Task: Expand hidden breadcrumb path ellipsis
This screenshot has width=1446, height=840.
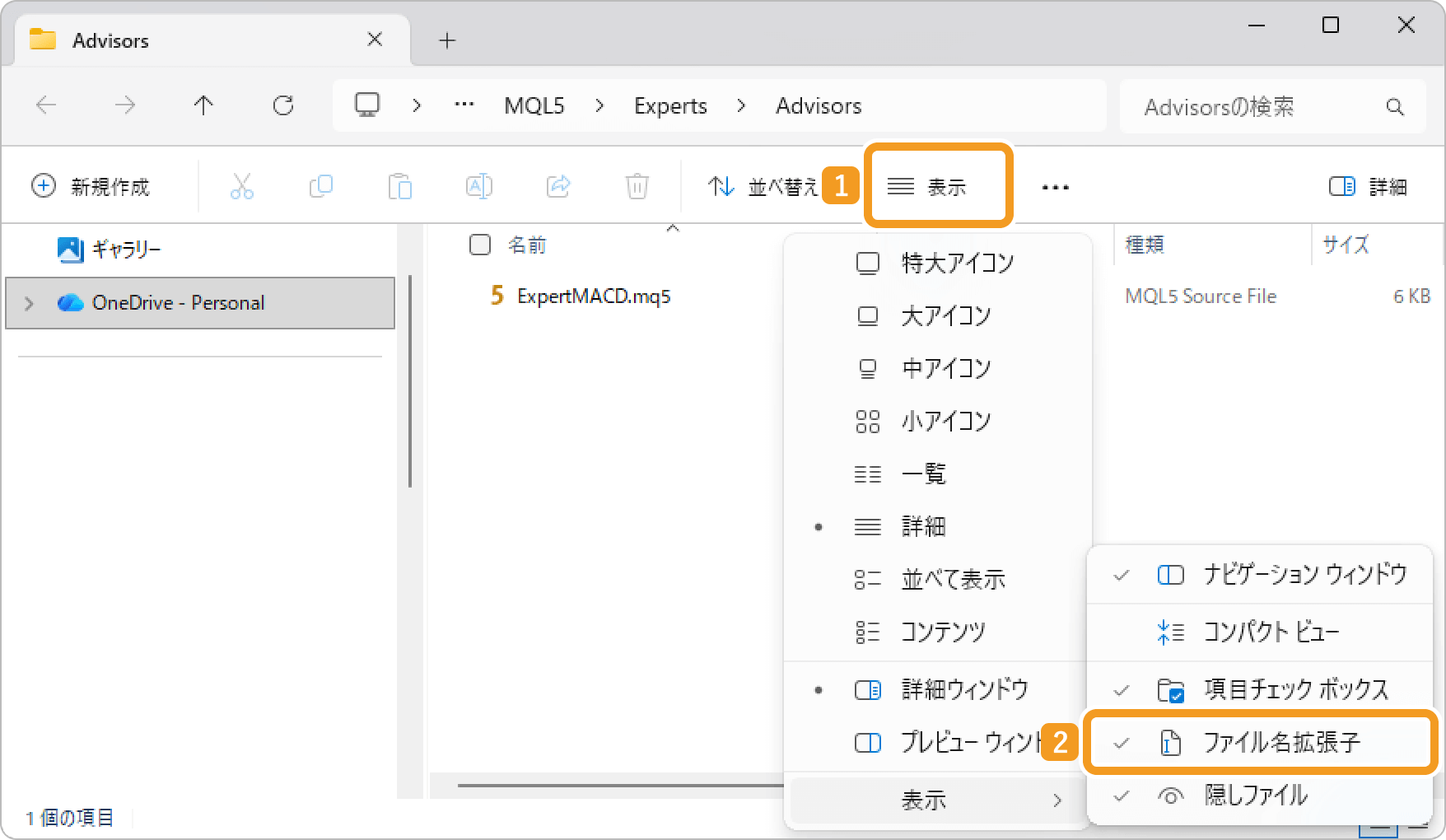Action: click(464, 105)
